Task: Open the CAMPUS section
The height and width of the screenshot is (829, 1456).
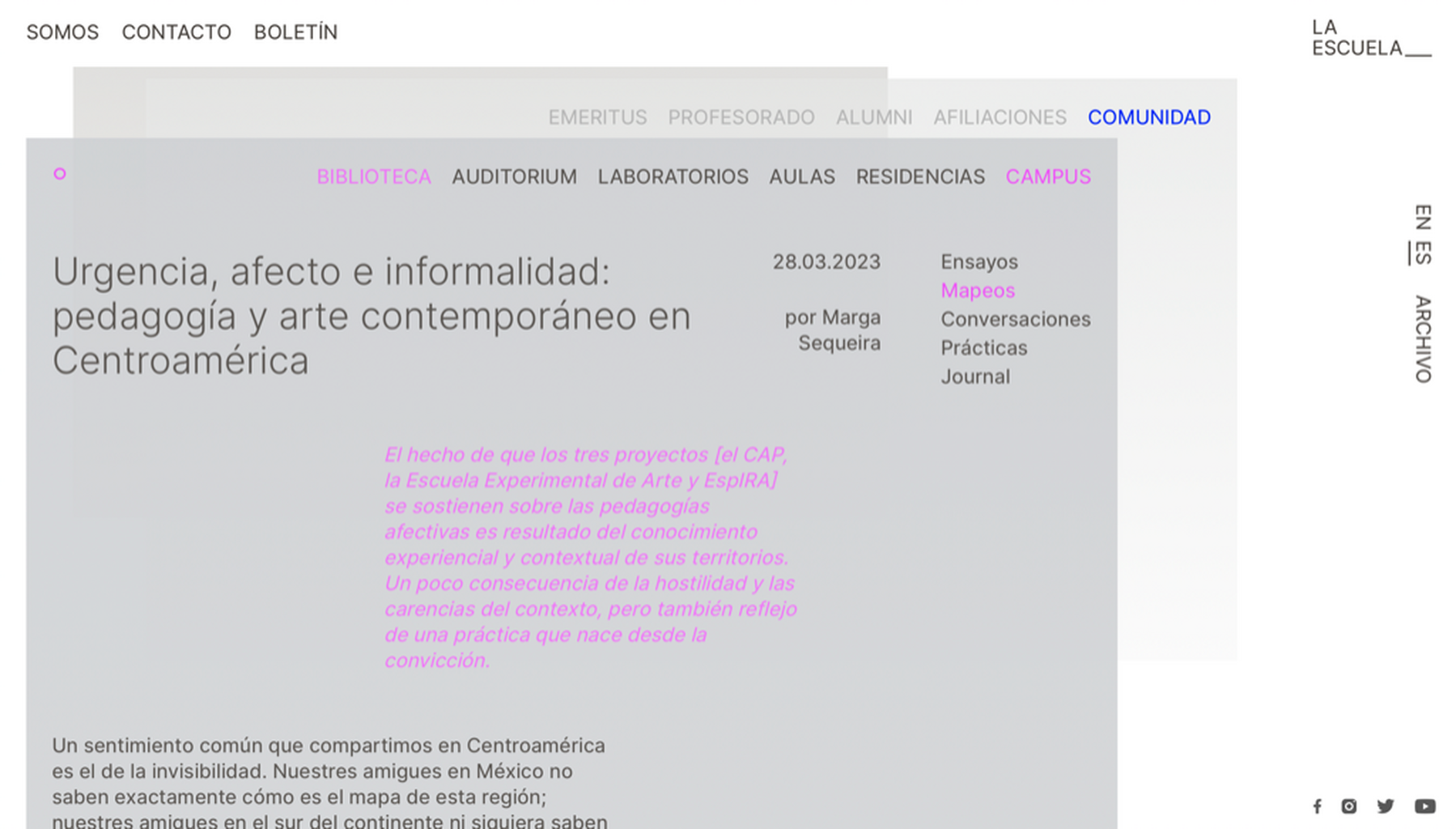Action: point(1048,176)
